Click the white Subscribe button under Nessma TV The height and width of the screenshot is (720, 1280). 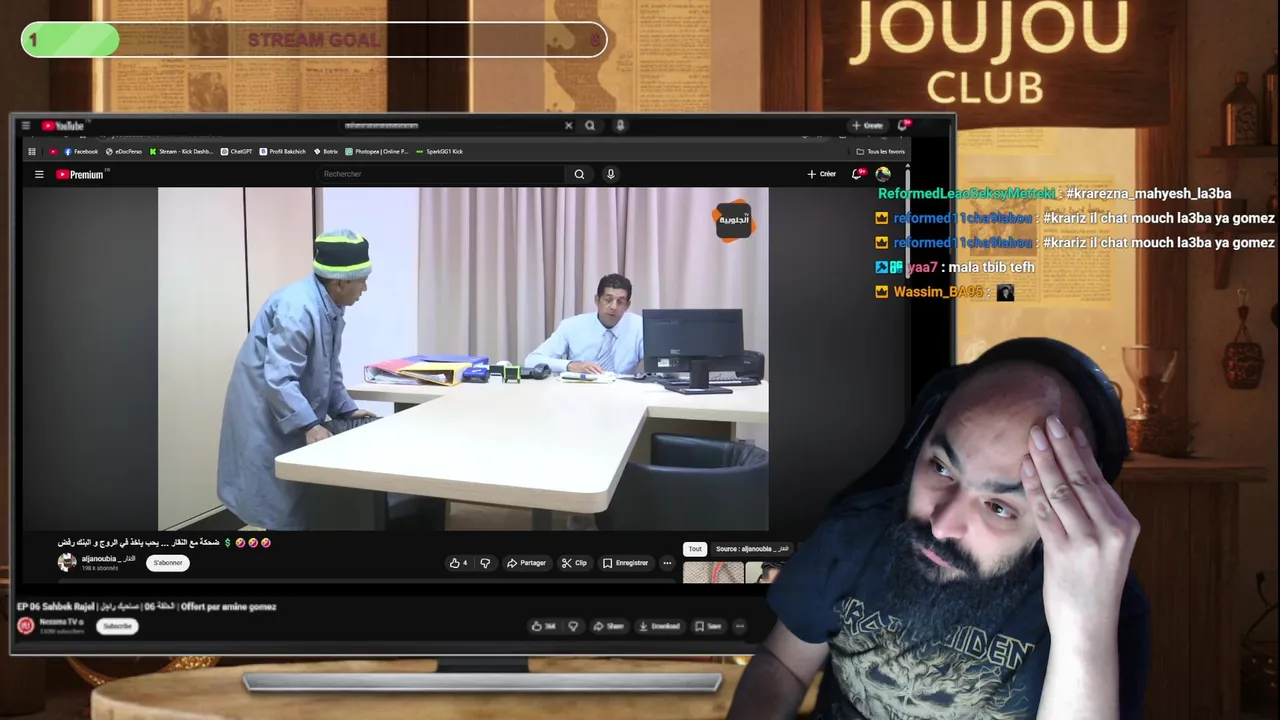[117, 626]
